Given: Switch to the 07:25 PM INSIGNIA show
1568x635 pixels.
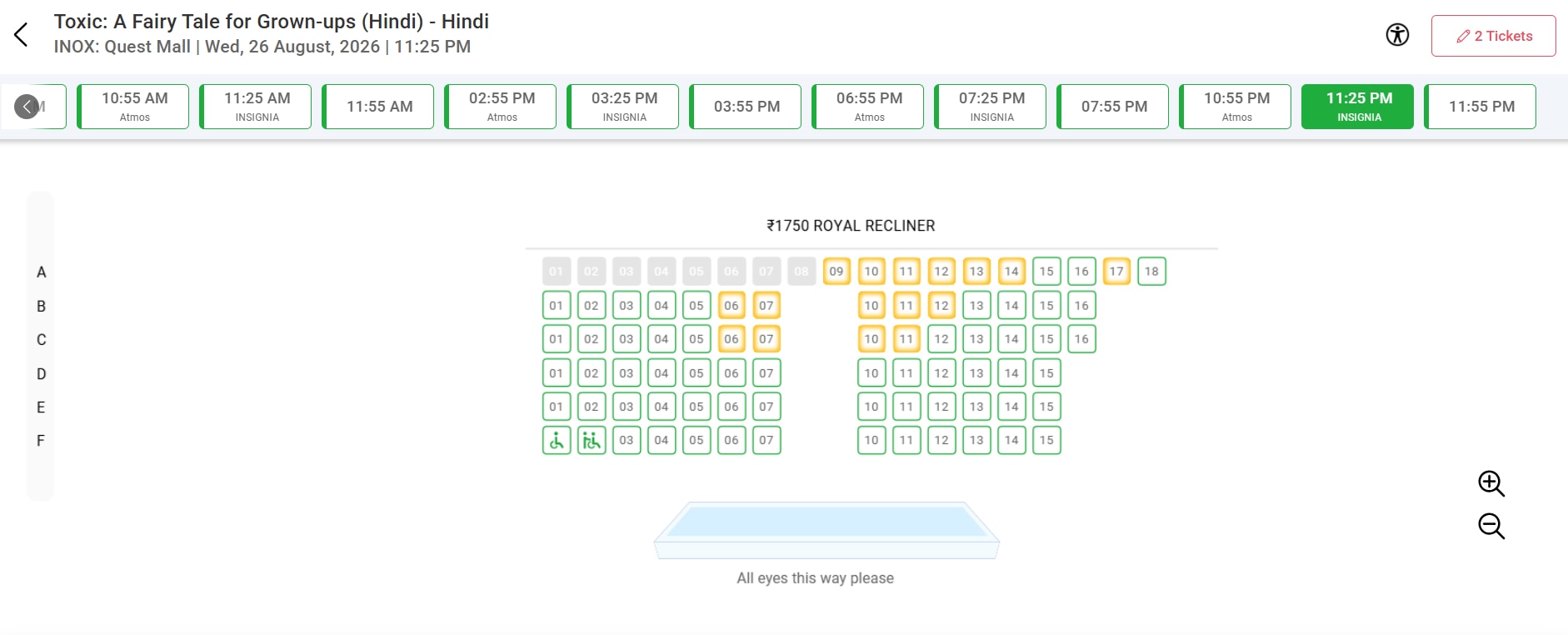Looking at the screenshot, I should pyautogui.click(x=991, y=107).
